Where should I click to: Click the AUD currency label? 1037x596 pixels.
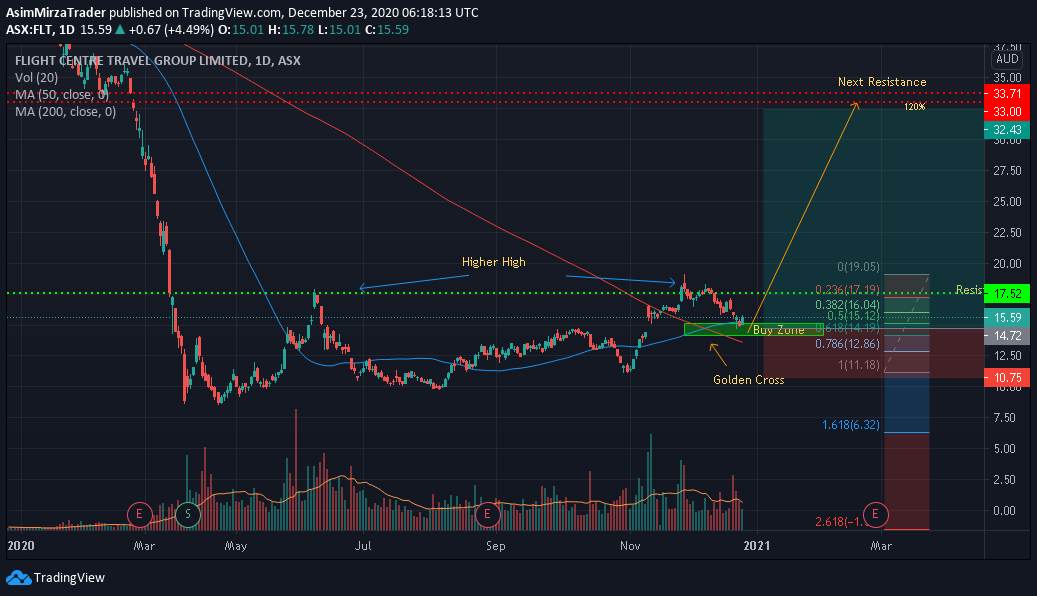1007,59
